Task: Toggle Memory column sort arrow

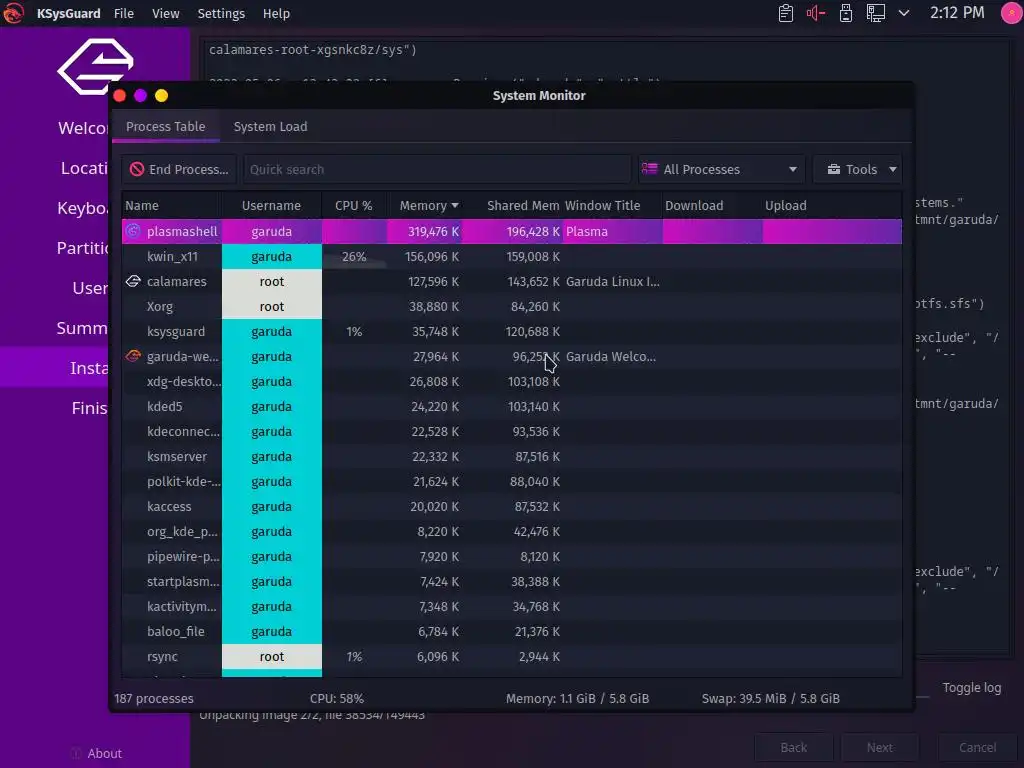Action: (x=455, y=206)
